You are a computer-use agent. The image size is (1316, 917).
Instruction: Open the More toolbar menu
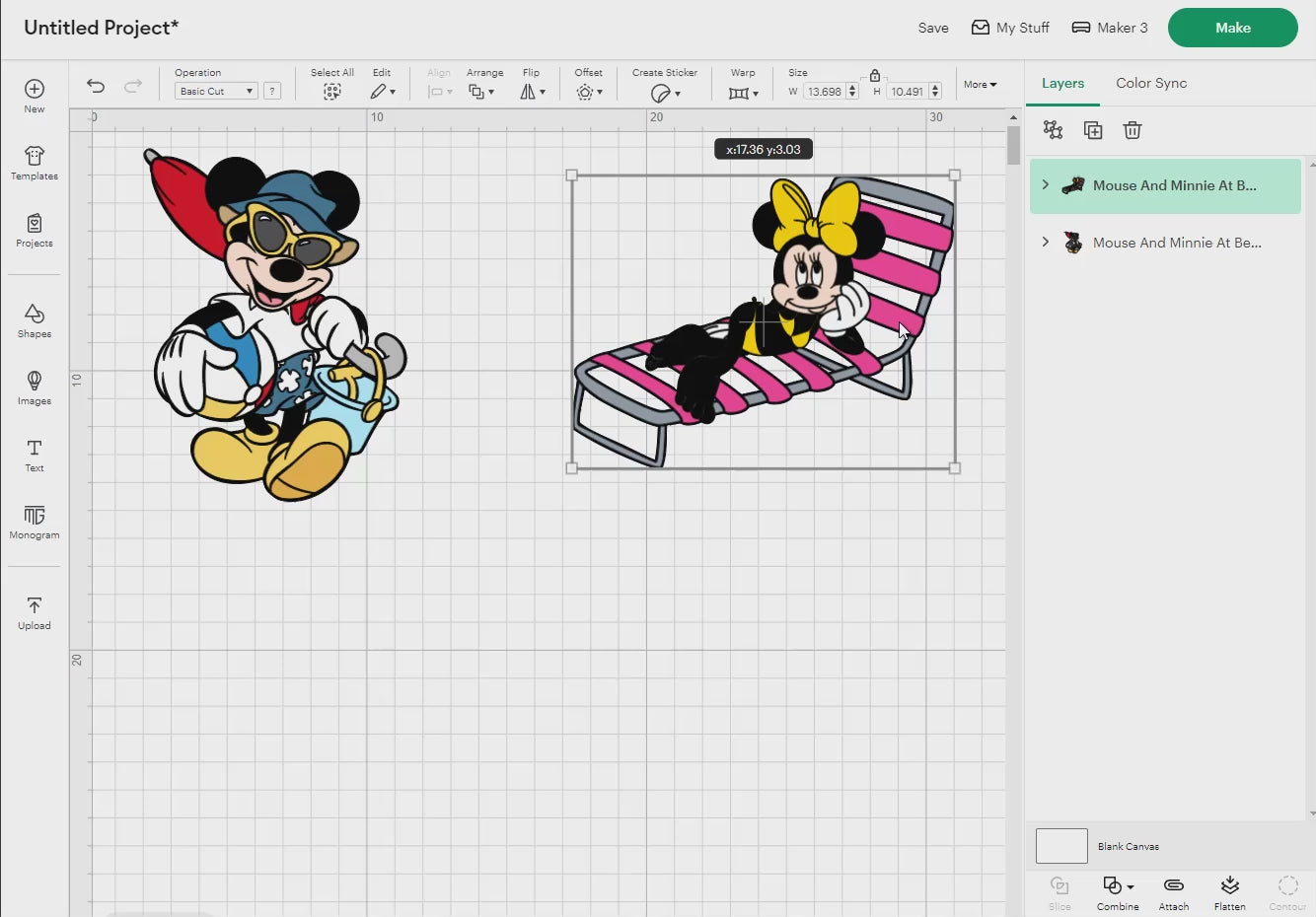click(981, 85)
